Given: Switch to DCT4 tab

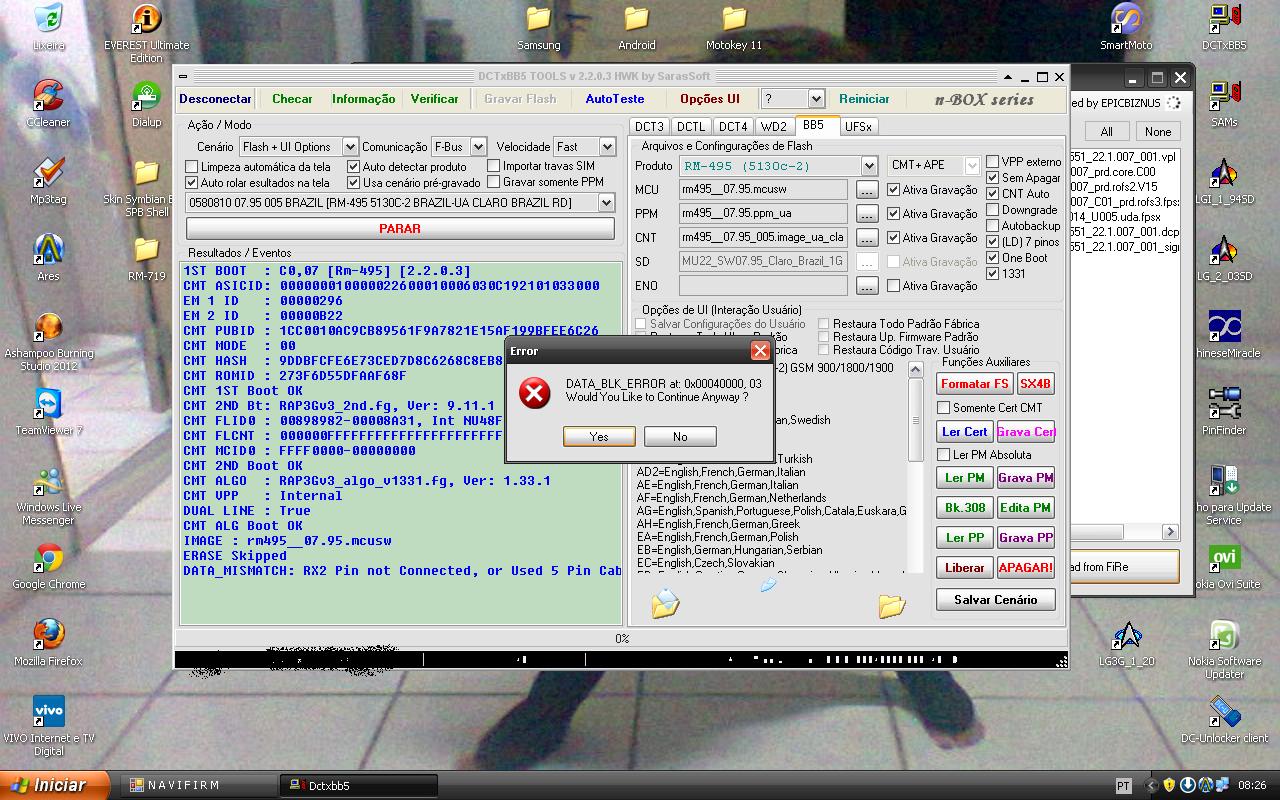Looking at the screenshot, I should 733,126.
